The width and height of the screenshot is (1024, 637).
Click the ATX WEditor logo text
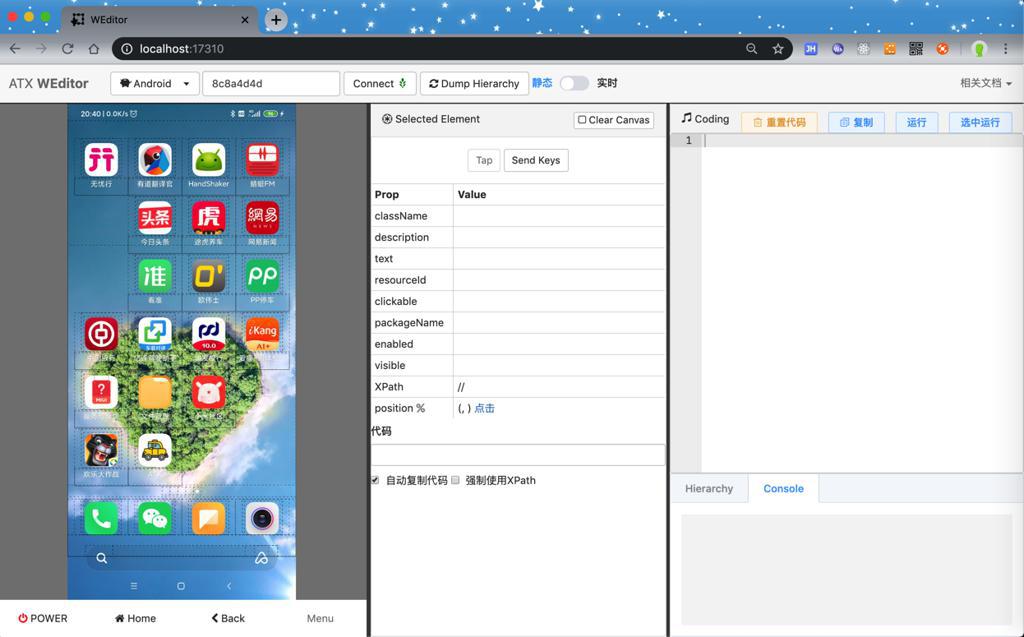point(48,84)
